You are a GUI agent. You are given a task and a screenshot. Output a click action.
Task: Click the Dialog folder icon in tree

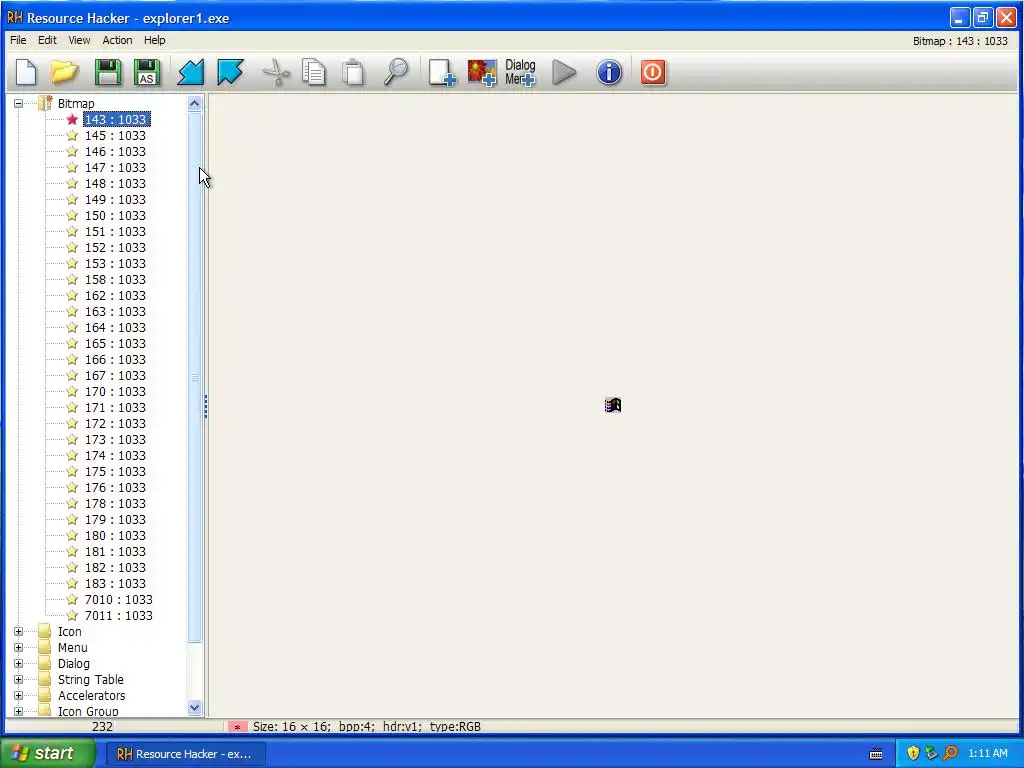click(44, 663)
